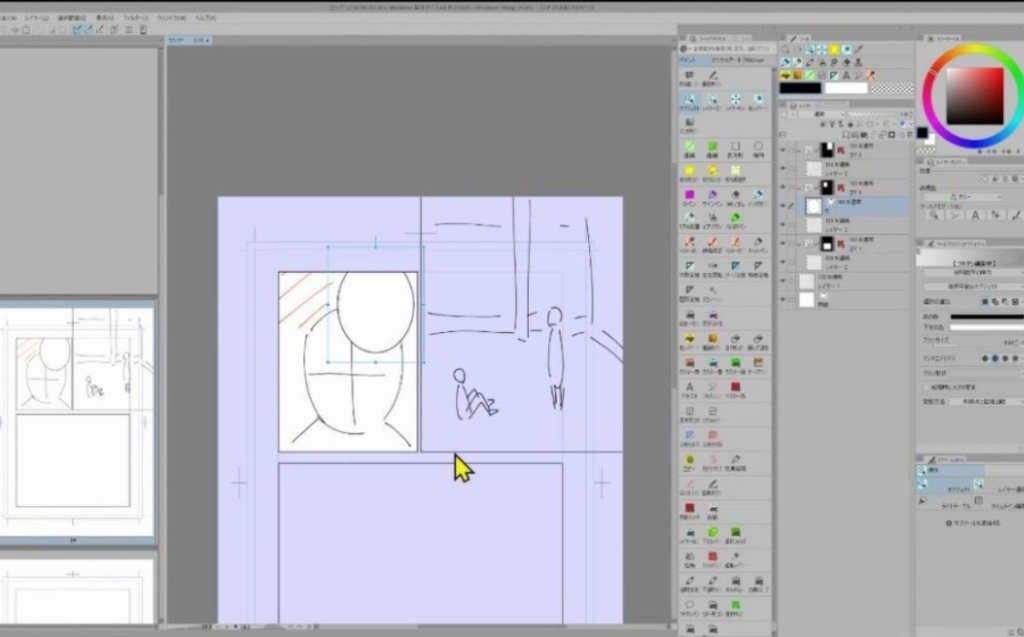1024x637 pixels.
Task: Click the green straight line icon in Quick Access
Action: [690, 148]
